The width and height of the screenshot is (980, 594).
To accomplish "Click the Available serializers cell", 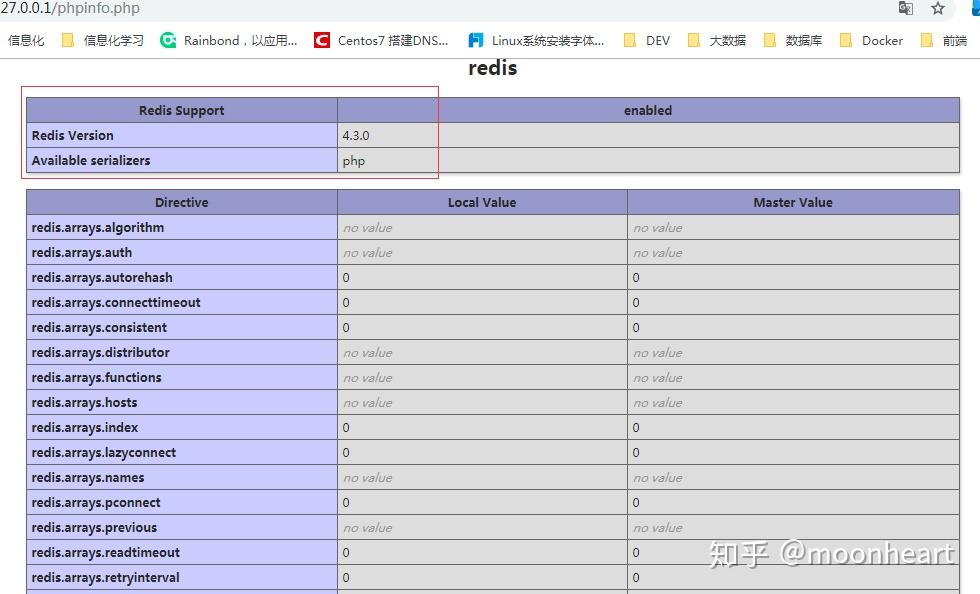I will coord(90,160).
